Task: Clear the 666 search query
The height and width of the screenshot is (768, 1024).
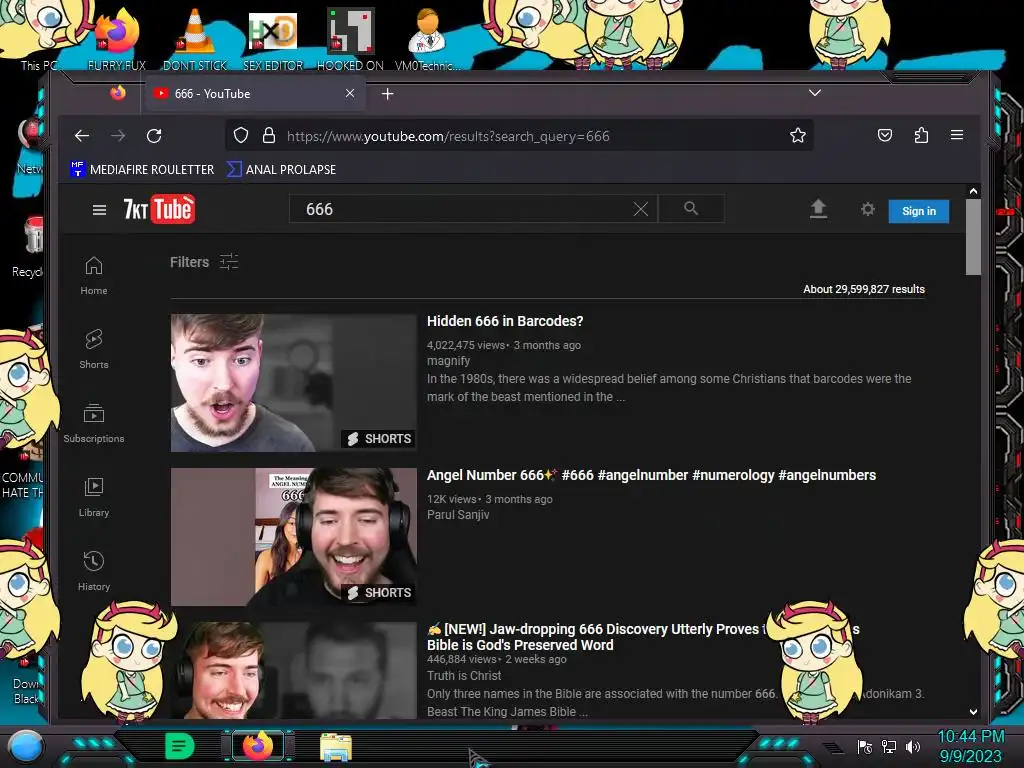Action: (641, 209)
